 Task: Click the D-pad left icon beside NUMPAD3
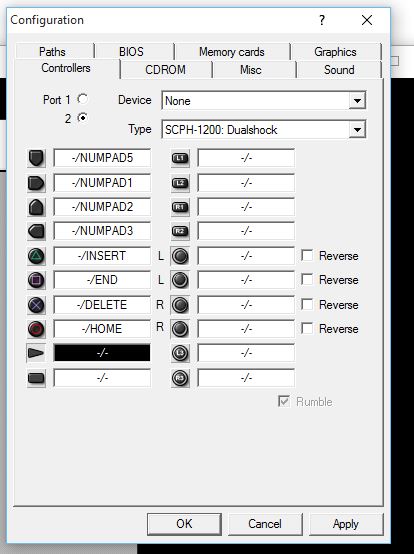36,231
